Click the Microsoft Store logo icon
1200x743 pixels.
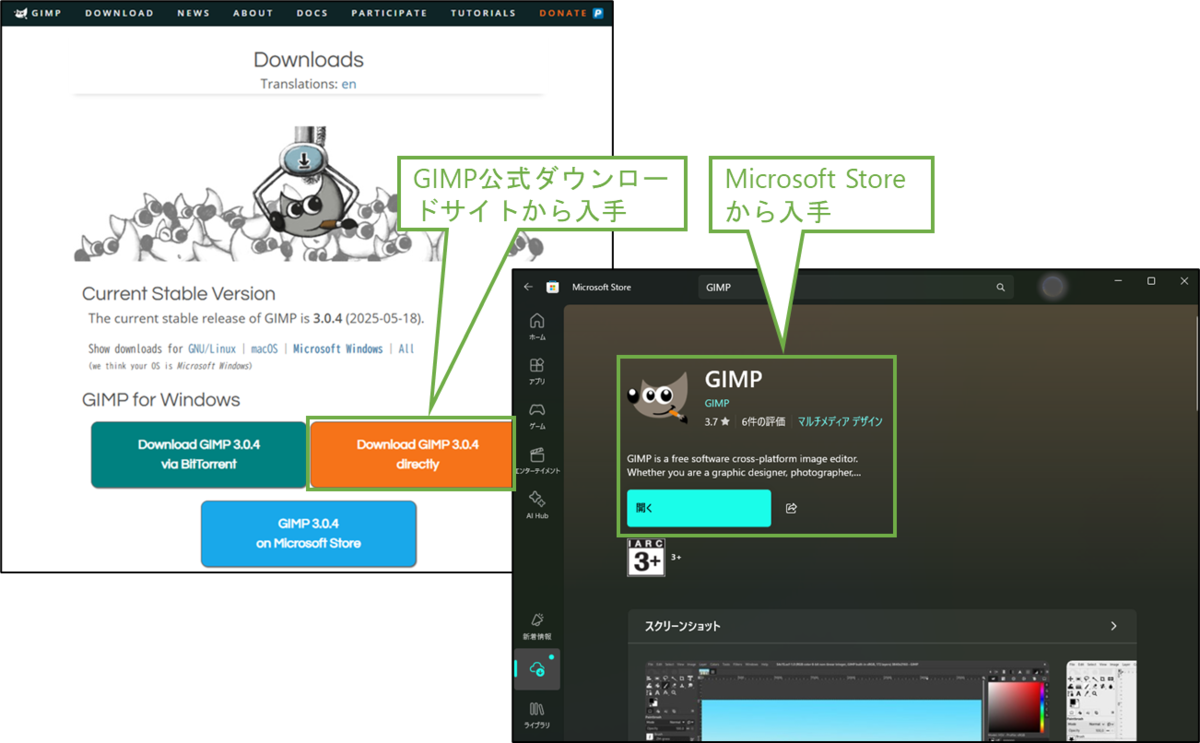coord(552,287)
